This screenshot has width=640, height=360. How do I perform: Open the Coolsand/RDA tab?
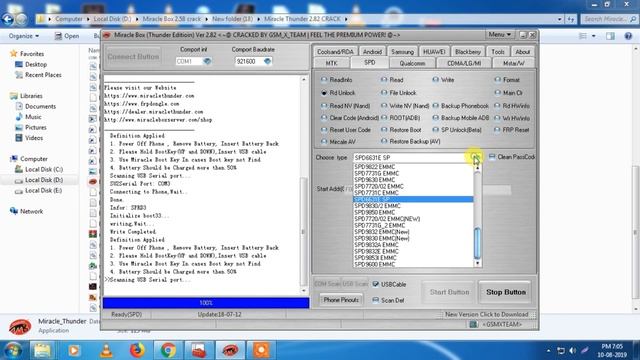tap(335, 52)
